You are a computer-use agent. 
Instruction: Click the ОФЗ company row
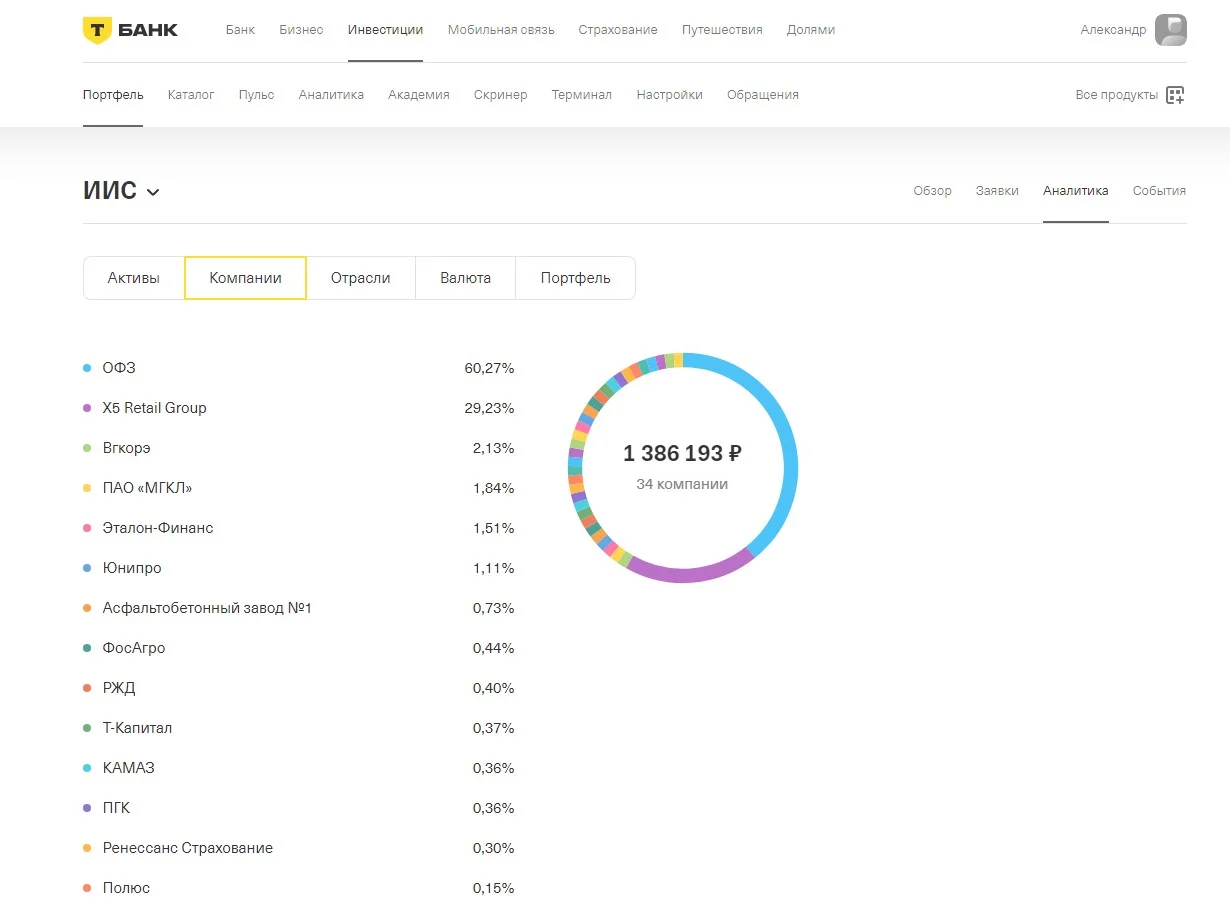[x=298, y=368]
